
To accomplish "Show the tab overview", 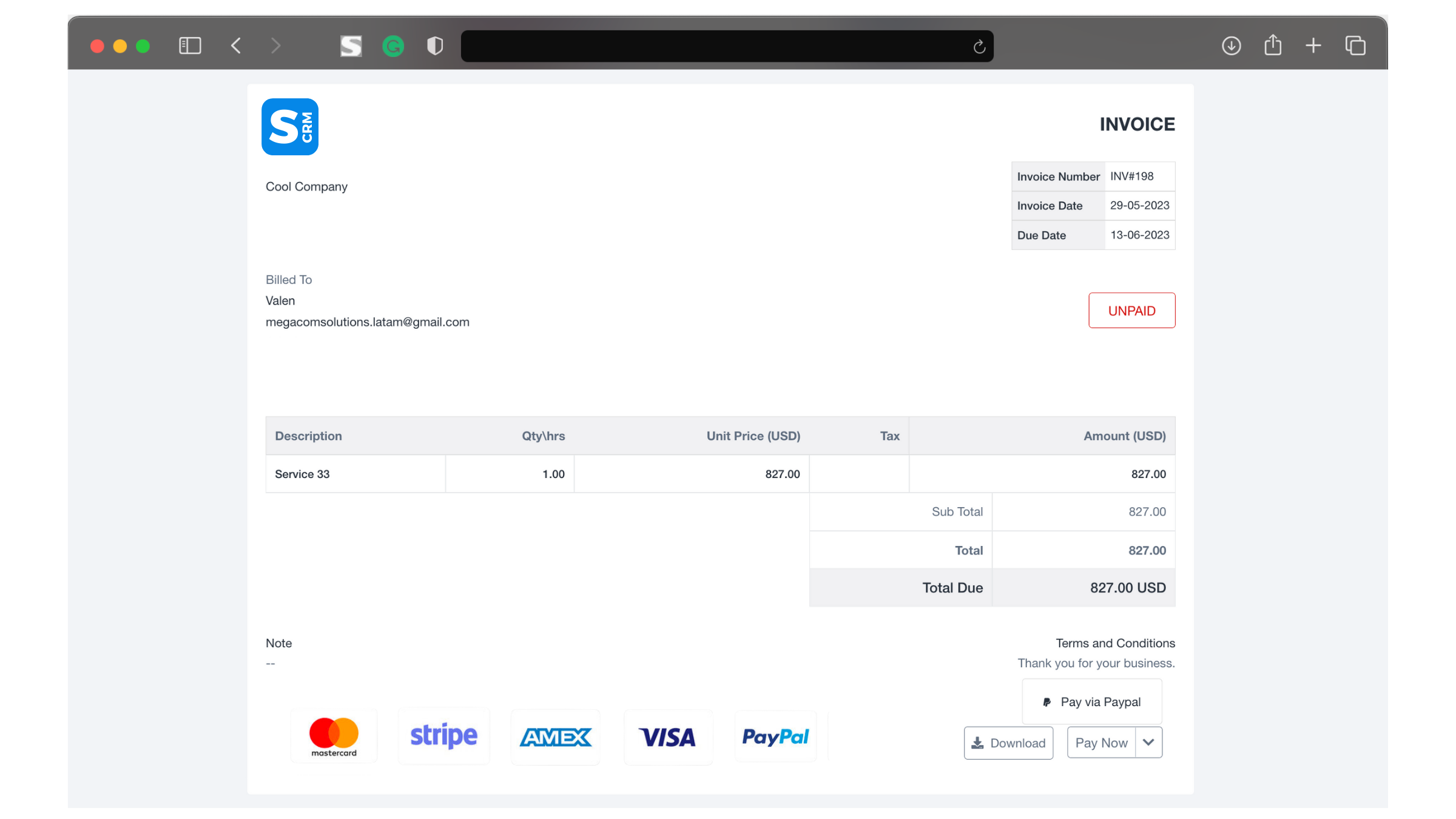I will coord(1355,45).
